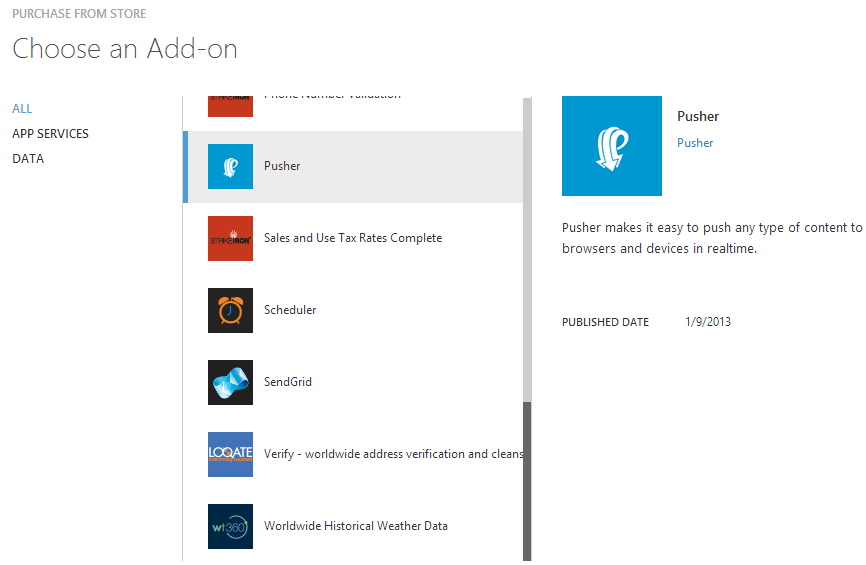
Task: Click the Loqate Verify logo icon
Action: click(x=230, y=454)
